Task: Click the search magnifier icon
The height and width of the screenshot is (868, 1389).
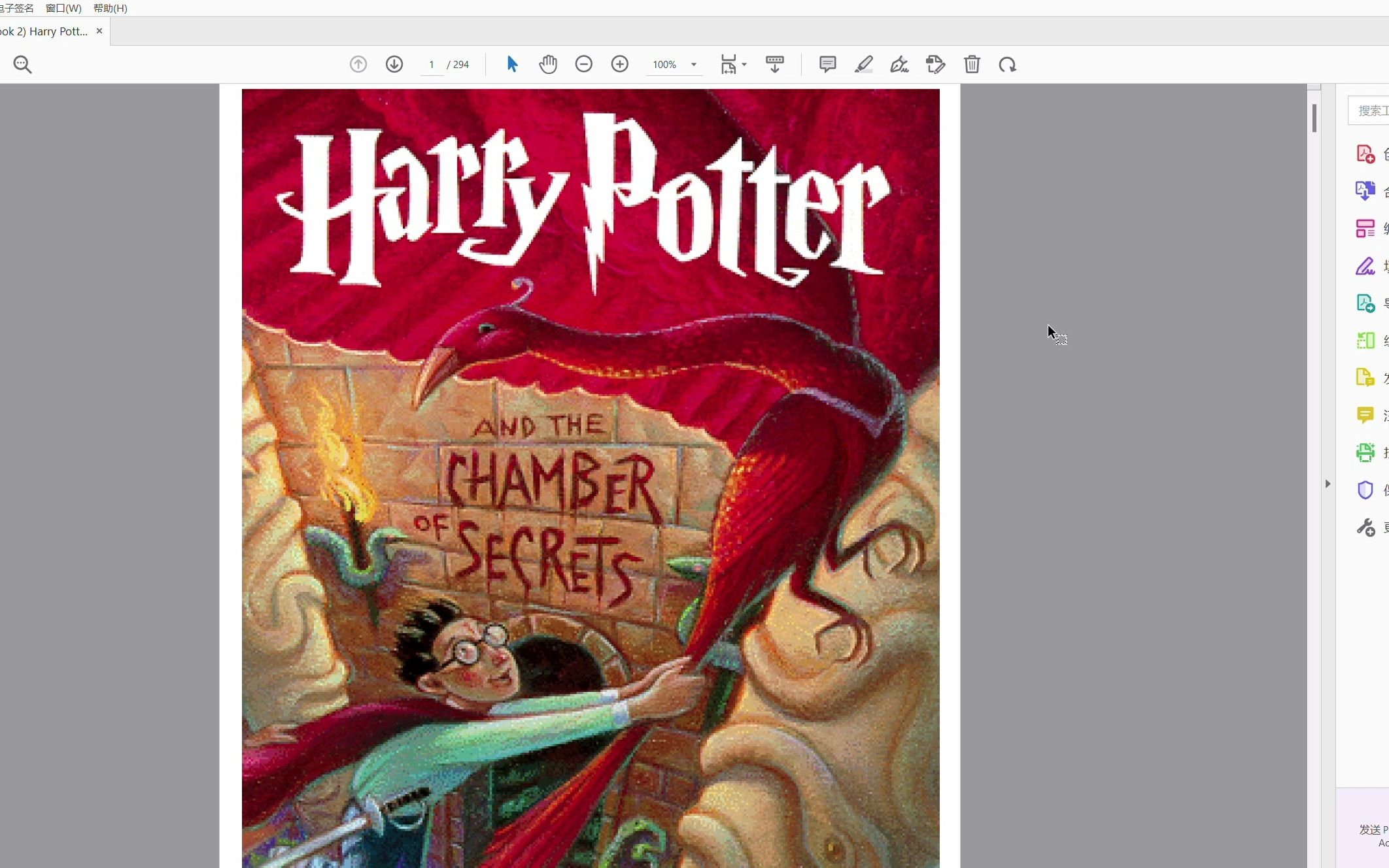Action: [x=22, y=64]
